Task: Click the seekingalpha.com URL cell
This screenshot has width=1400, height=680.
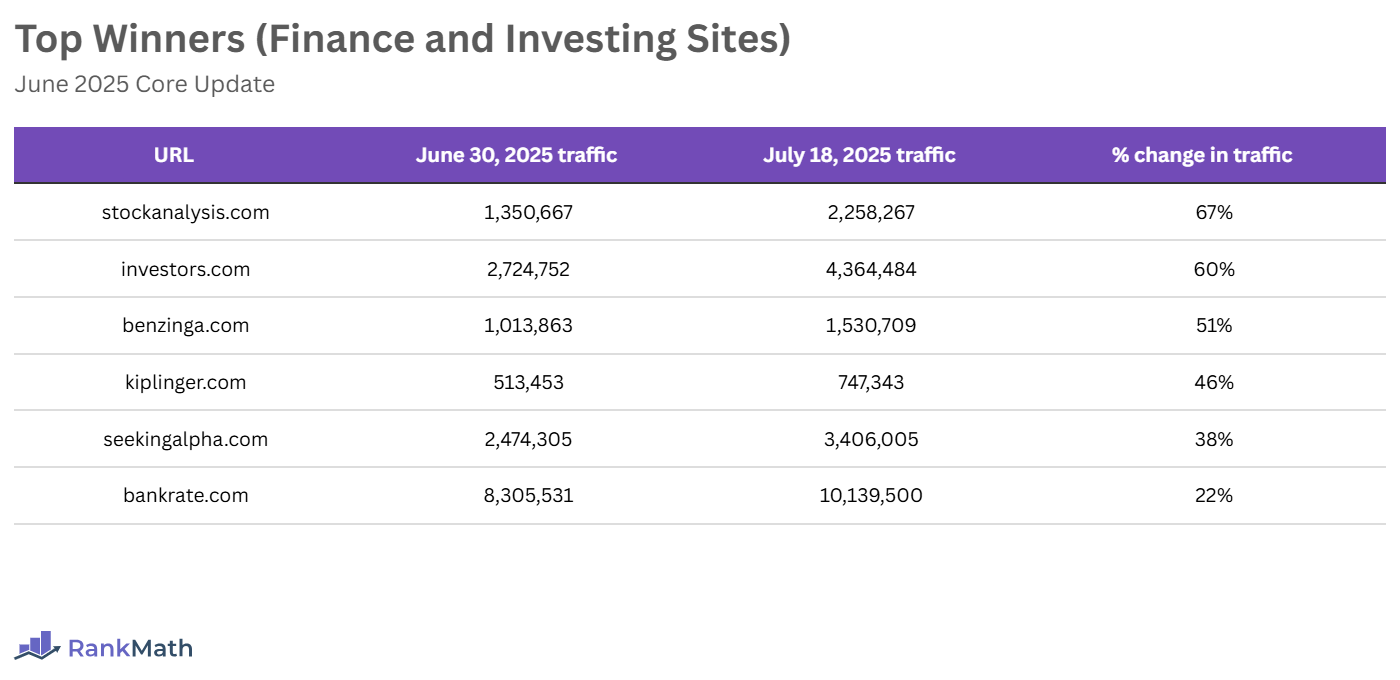Action: [x=186, y=439]
